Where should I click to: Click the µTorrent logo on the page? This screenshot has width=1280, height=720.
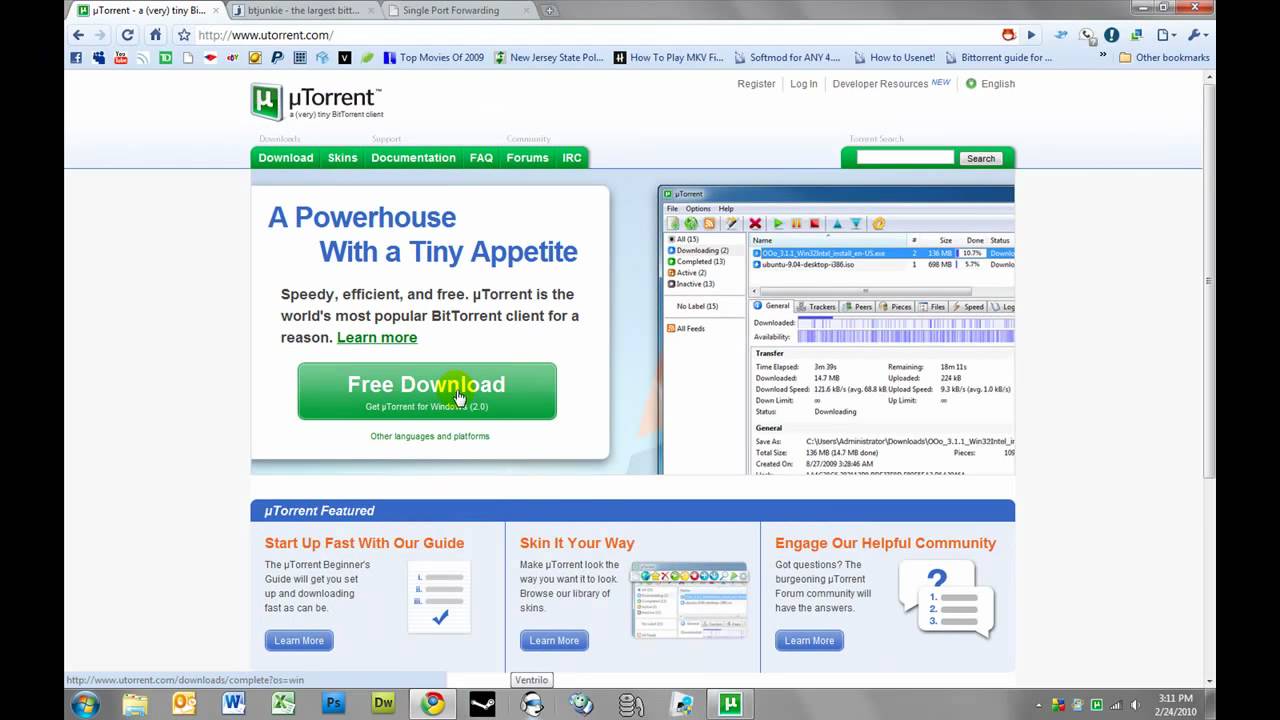click(x=316, y=101)
